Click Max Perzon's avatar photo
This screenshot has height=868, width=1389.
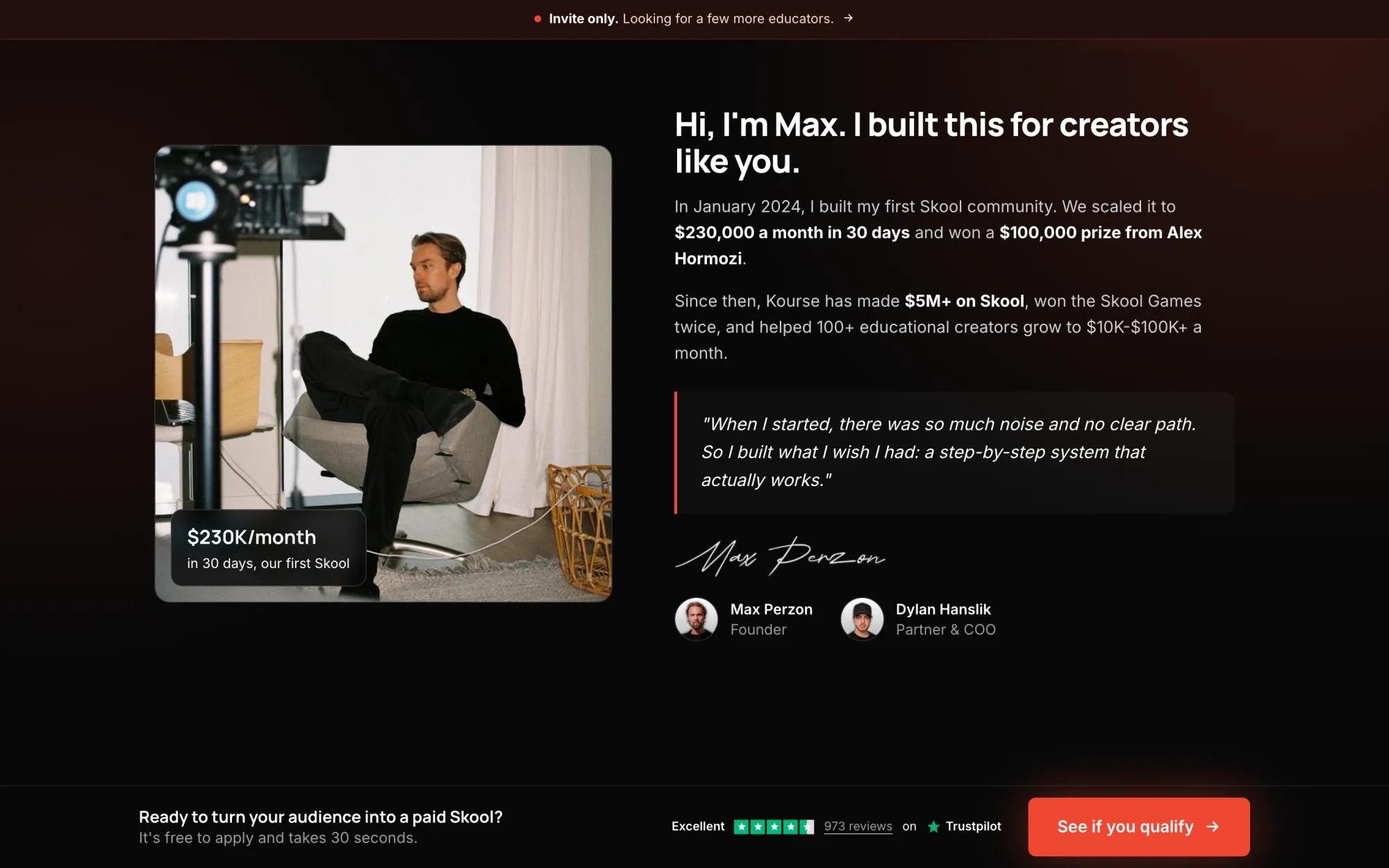point(696,619)
